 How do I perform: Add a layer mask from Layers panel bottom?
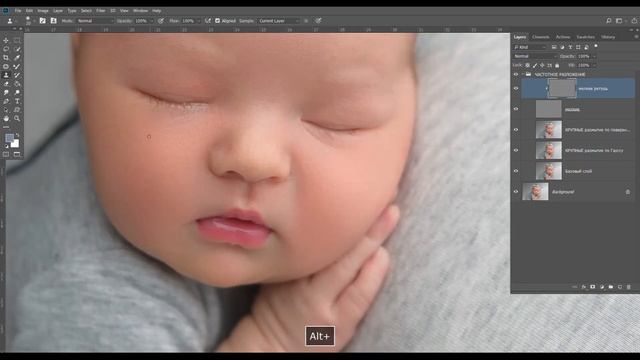593,287
